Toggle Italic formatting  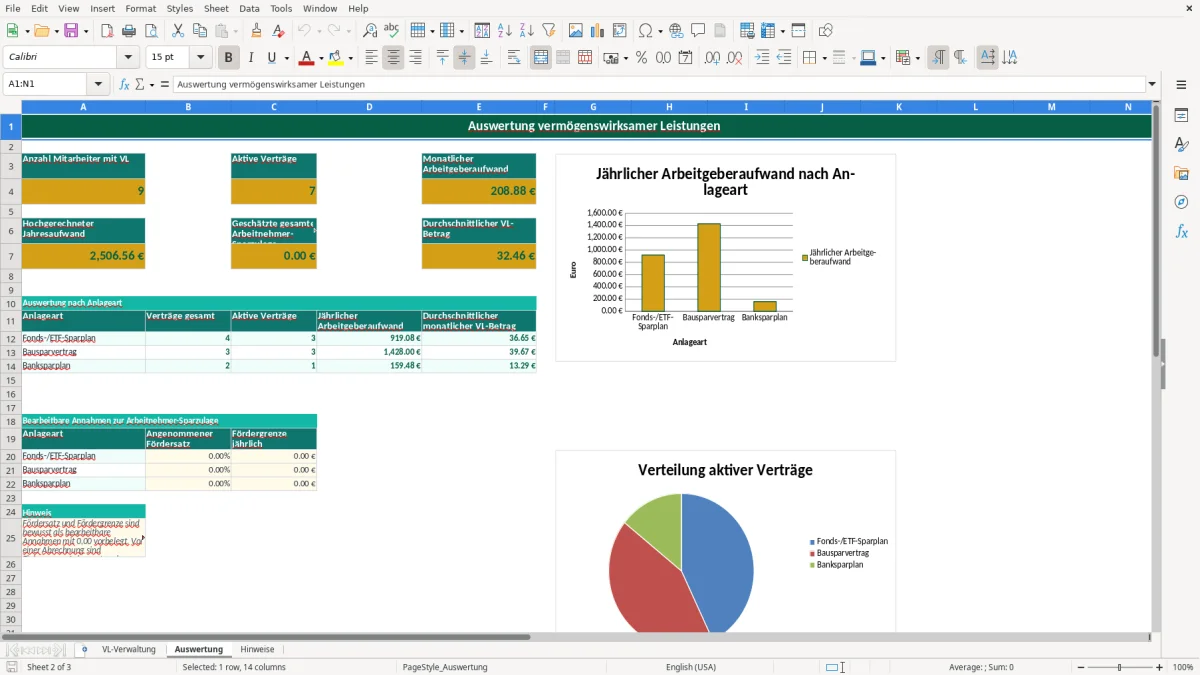251,58
